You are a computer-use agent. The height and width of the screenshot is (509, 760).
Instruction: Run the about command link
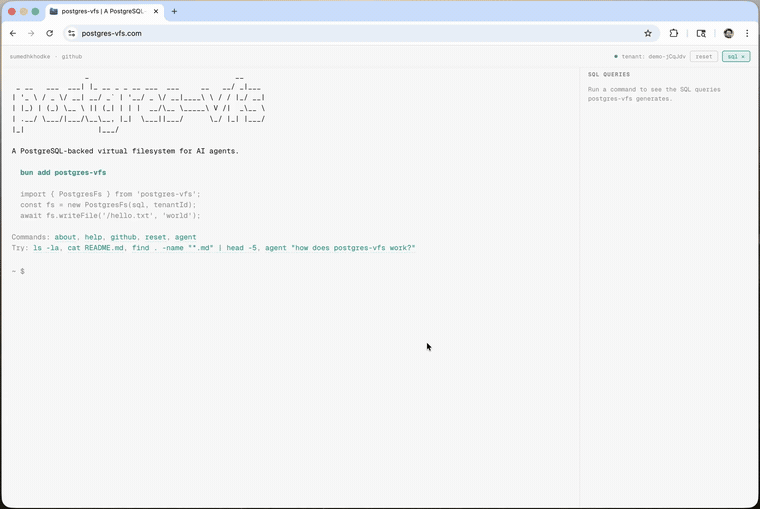(x=65, y=237)
